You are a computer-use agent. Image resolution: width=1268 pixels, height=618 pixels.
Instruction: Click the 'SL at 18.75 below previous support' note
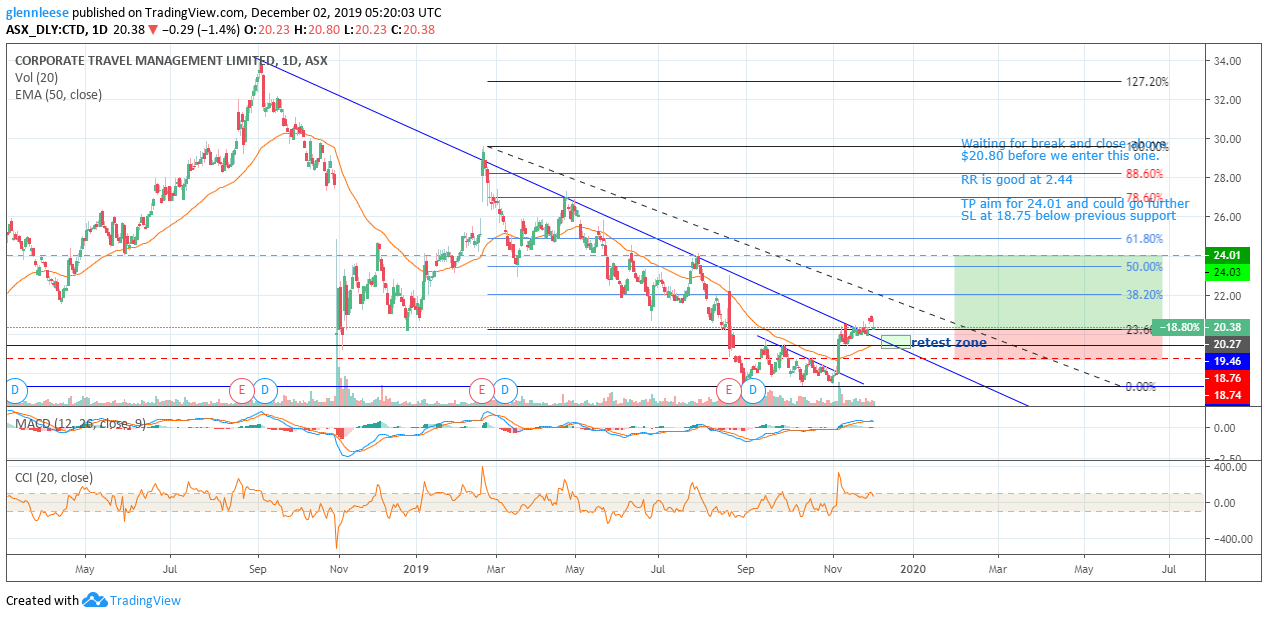[x=1068, y=216]
